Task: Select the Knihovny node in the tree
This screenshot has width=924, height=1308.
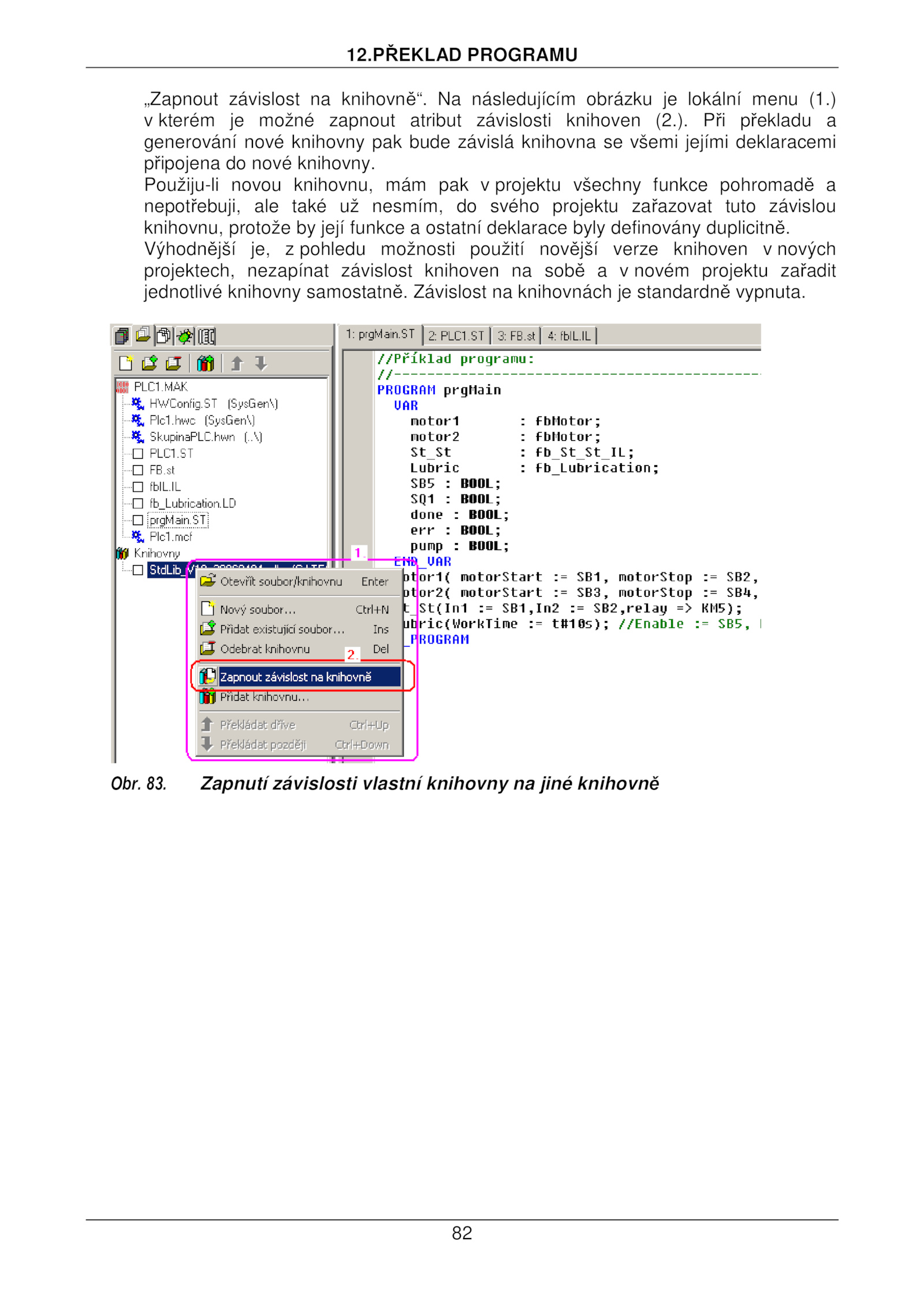Action: (157, 553)
